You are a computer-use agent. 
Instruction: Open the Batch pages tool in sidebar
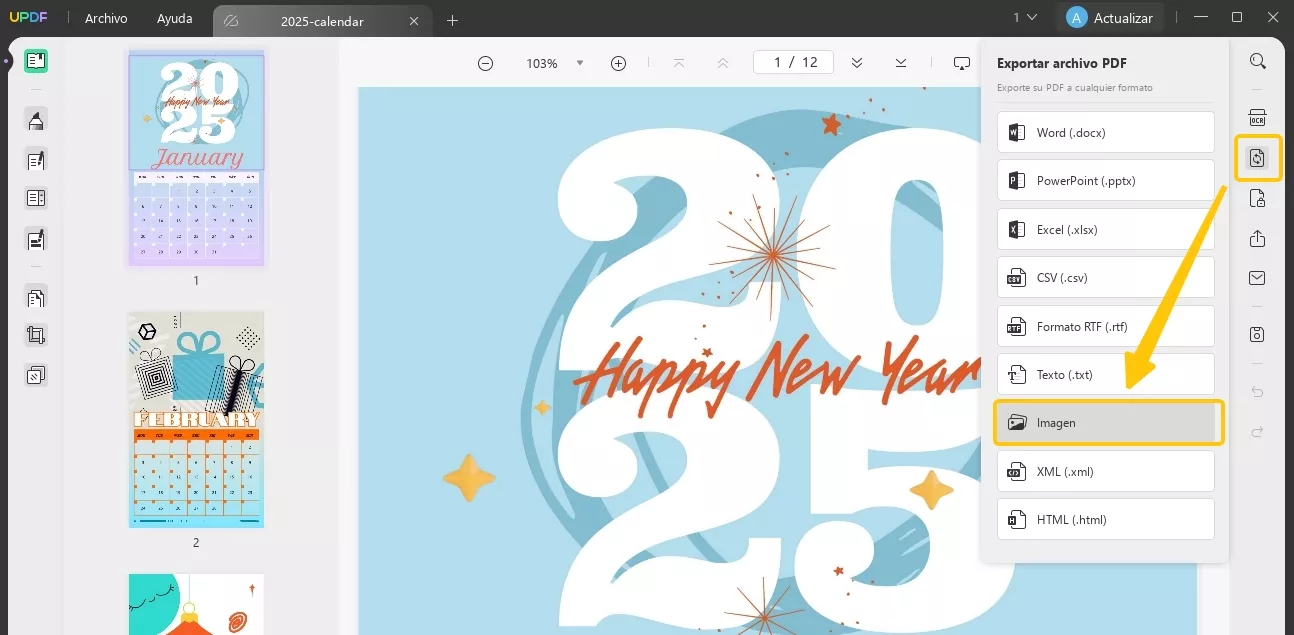36,297
